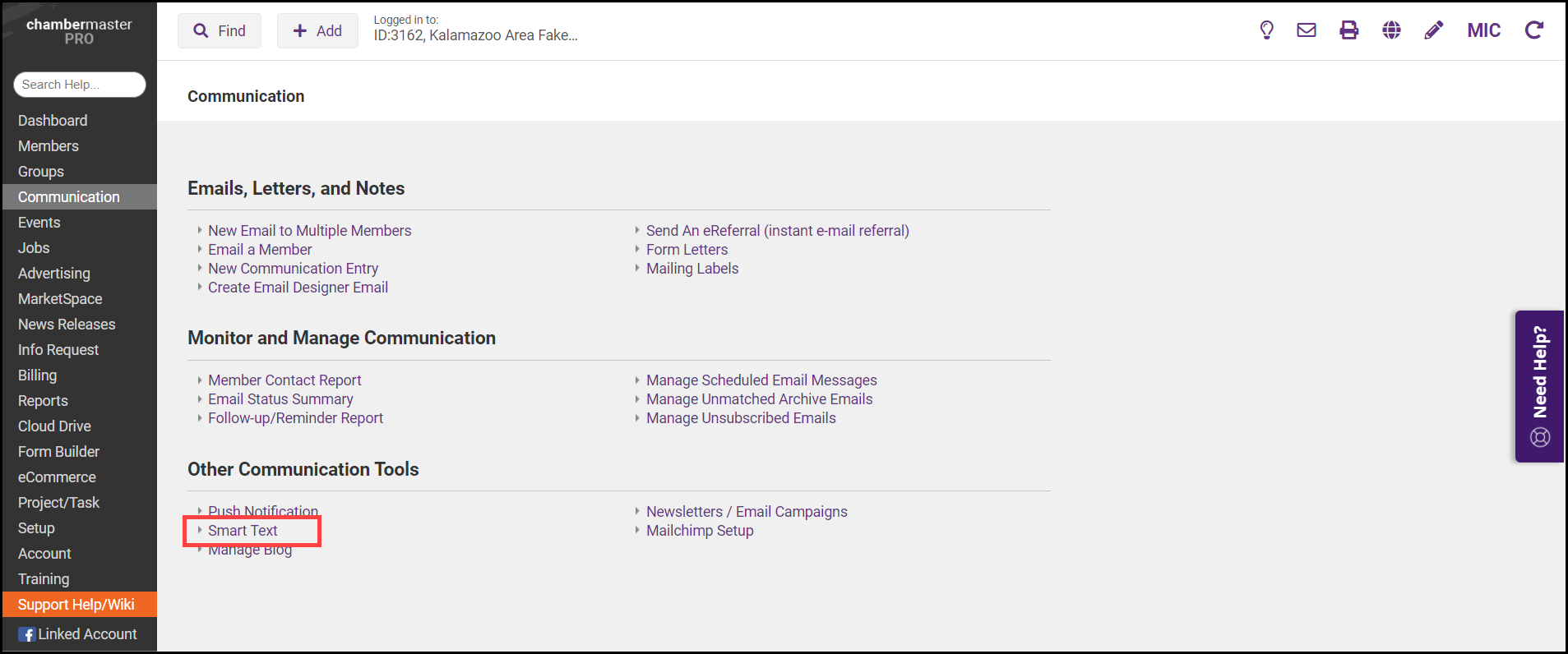The height and width of the screenshot is (654, 1568).
Task: Select Events from sidebar menu
Action: (x=39, y=223)
